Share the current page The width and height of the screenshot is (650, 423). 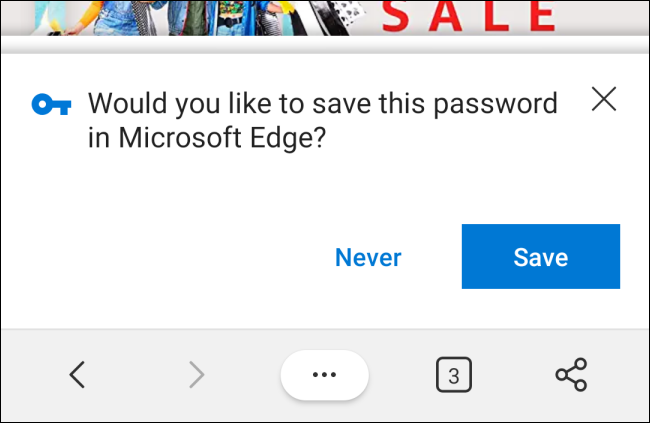pyautogui.click(x=571, y=375)
